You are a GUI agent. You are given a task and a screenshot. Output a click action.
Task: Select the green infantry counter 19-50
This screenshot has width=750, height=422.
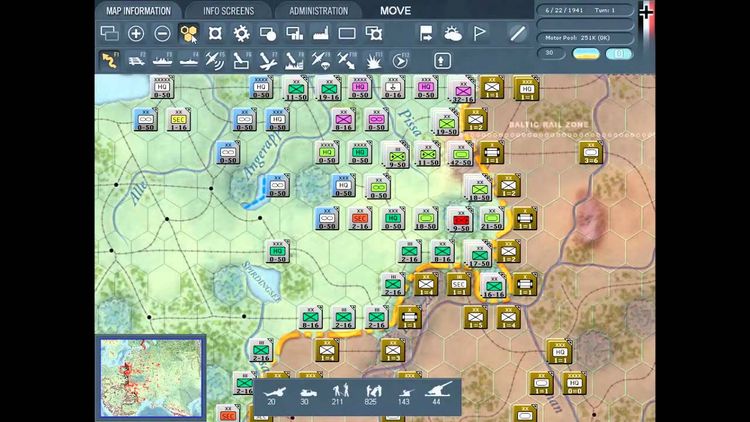pyautogui.click(x=446, y=123)
